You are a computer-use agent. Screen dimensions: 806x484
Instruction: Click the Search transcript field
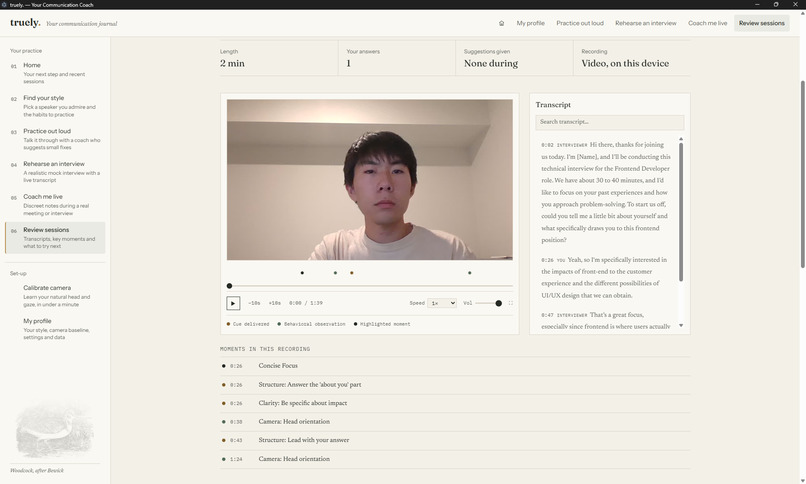click(x=610, y=122)
